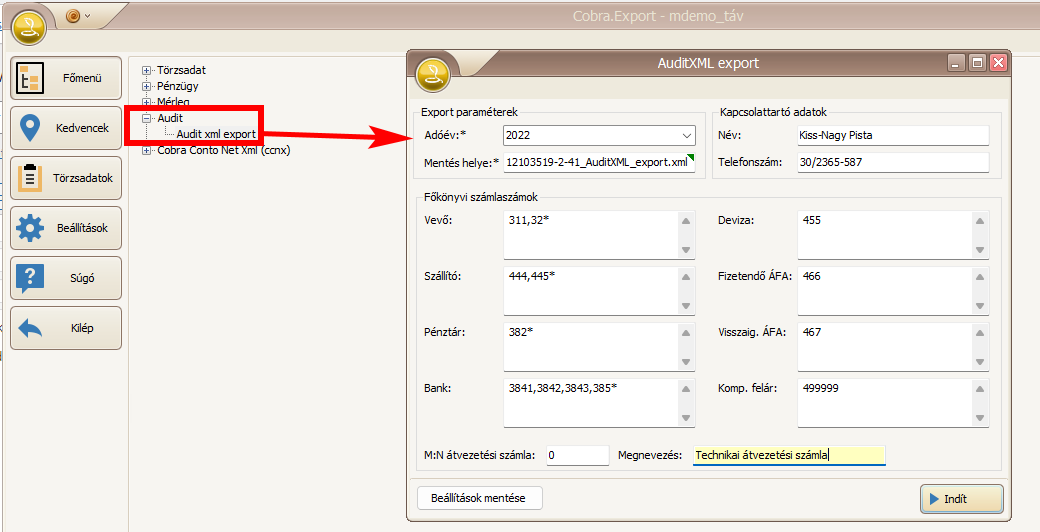The image size is (1040, 532).
Task: Select Audit xml export tree item
Action: click(x=216, y=134)
